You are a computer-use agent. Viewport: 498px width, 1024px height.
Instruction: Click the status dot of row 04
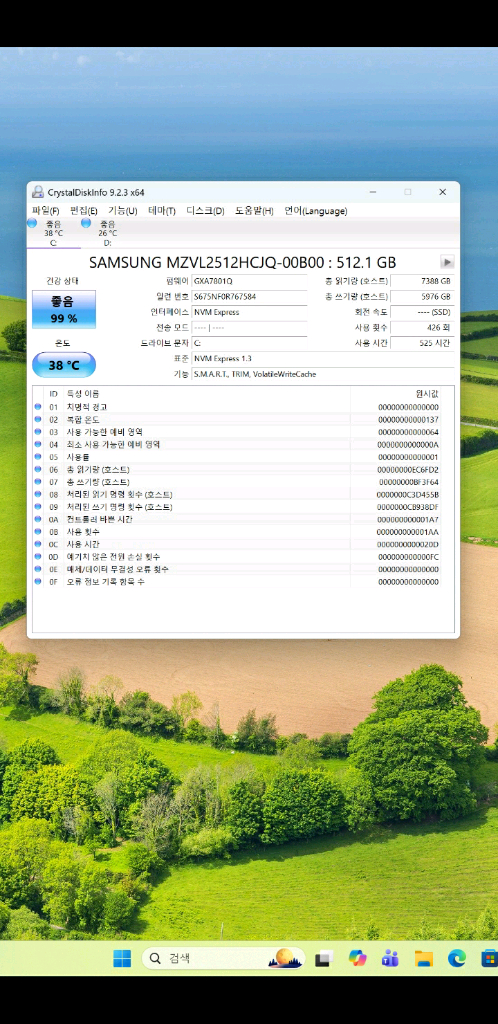coord(38,444)
